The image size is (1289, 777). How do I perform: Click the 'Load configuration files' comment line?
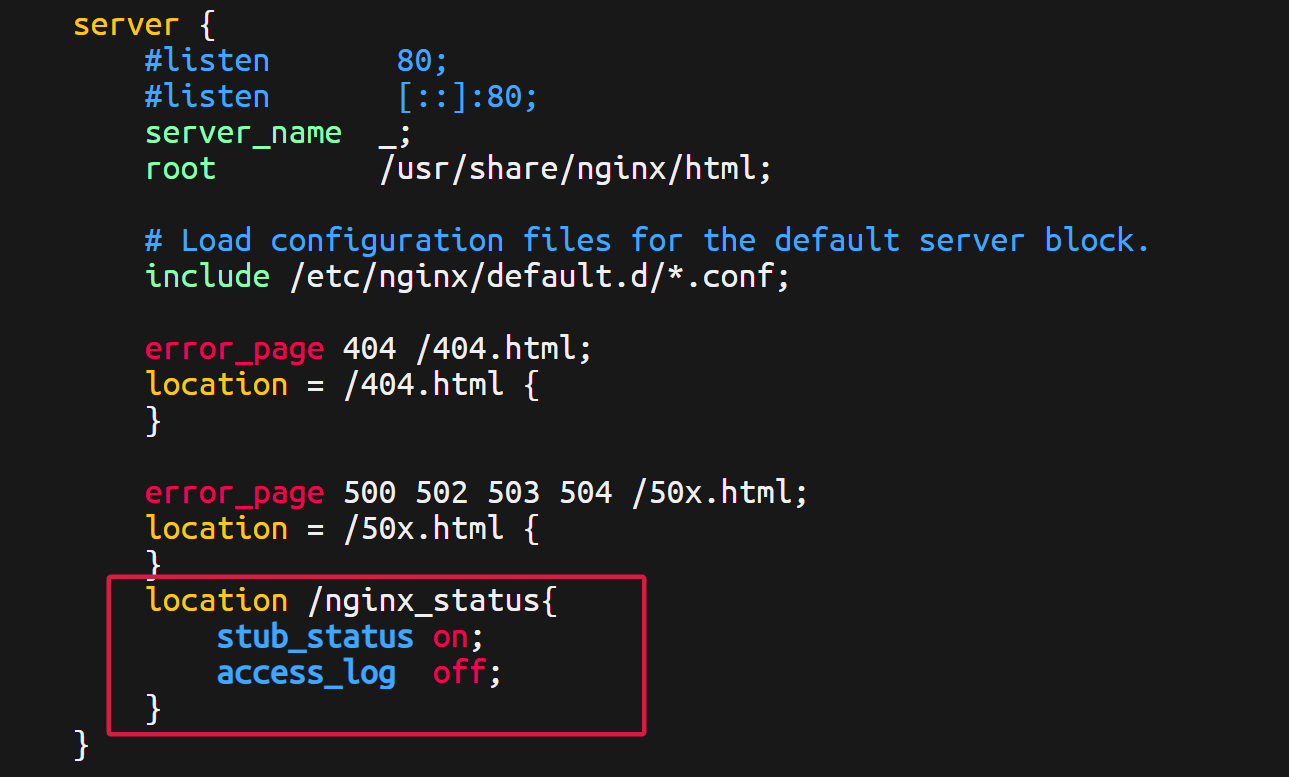point(647,241)
